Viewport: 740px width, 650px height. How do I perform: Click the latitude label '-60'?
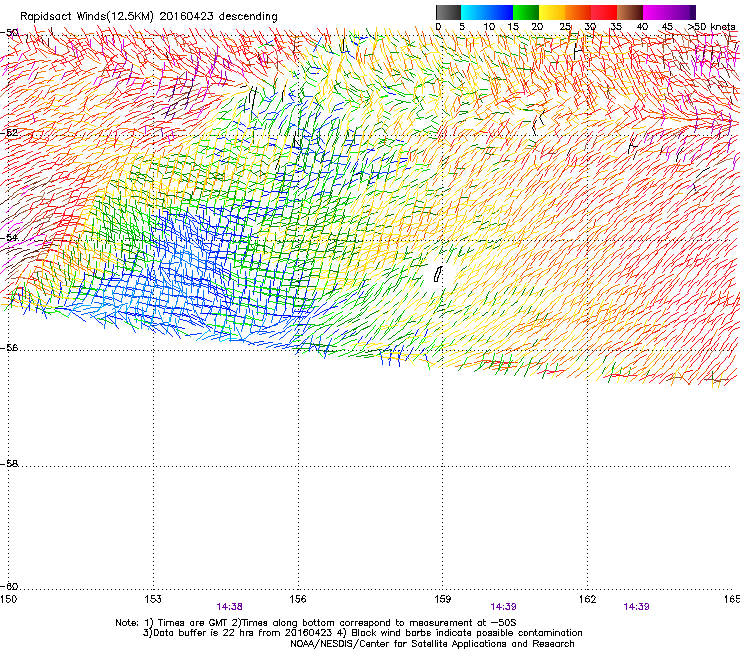[9, 587]
